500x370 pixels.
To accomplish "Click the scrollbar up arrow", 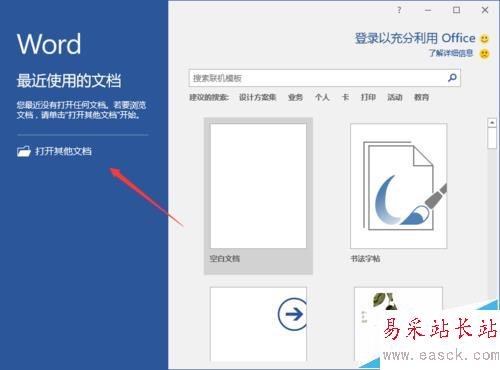I will tap(492, 123).
